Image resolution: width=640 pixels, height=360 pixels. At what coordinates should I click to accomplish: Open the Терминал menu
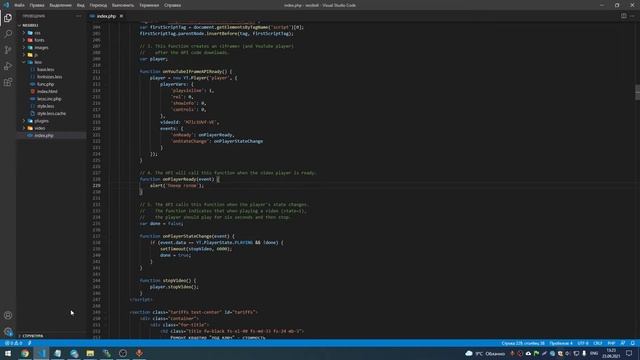click(149, 5)
